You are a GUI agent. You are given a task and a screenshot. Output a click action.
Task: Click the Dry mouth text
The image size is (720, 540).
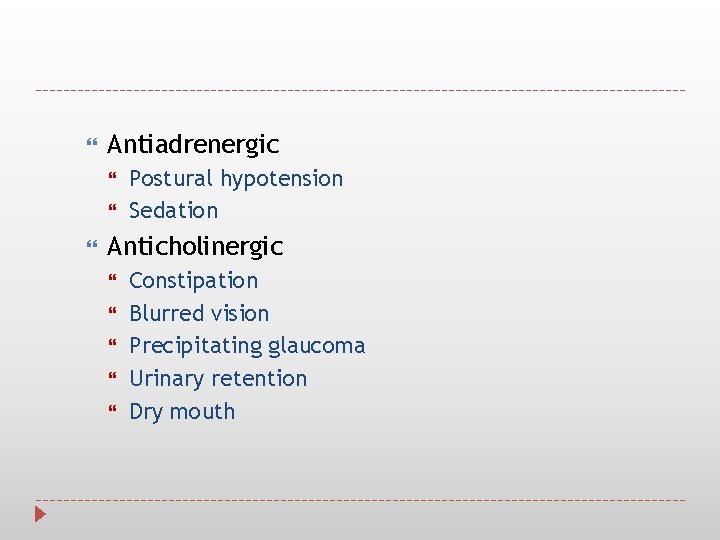click(x=182, y=412)
